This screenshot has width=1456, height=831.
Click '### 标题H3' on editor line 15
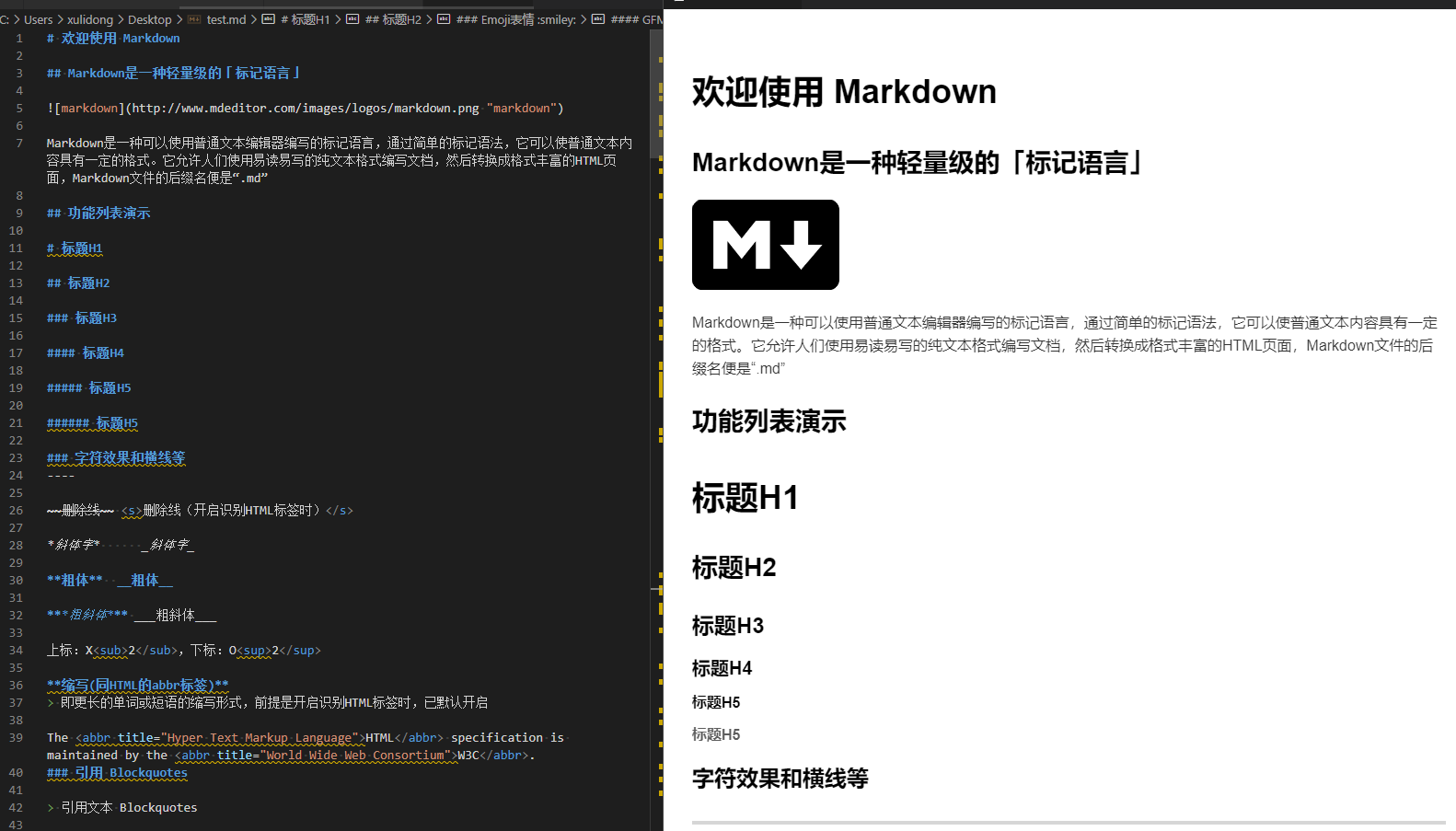click(82, 317)
